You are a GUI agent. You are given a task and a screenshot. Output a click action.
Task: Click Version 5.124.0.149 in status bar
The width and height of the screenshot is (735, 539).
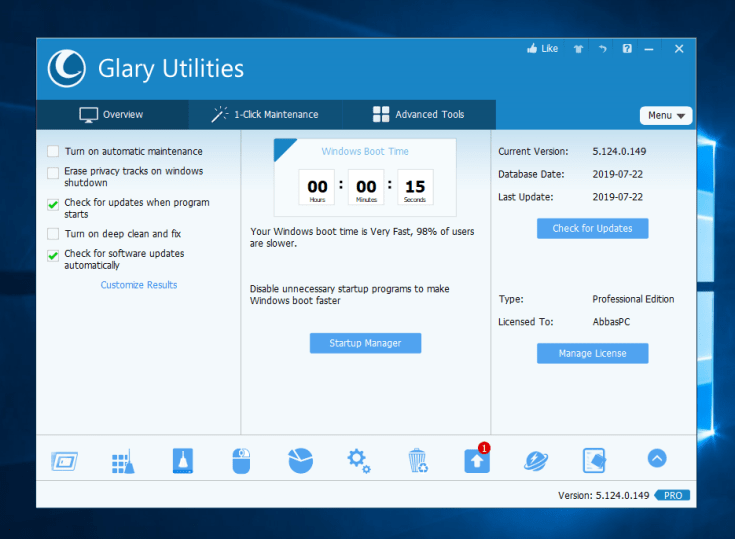(603, 495)
